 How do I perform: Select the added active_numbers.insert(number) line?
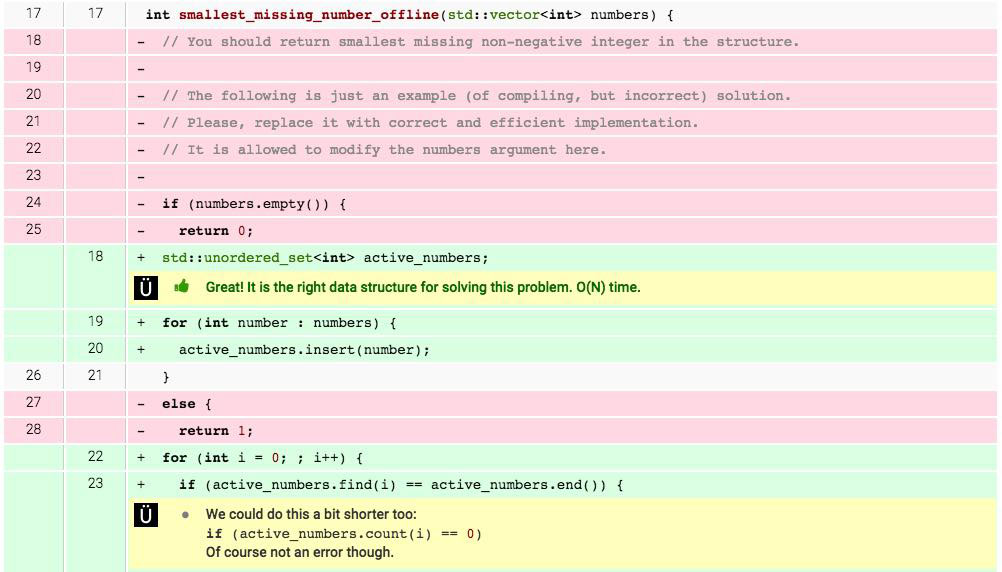point(304,350)
